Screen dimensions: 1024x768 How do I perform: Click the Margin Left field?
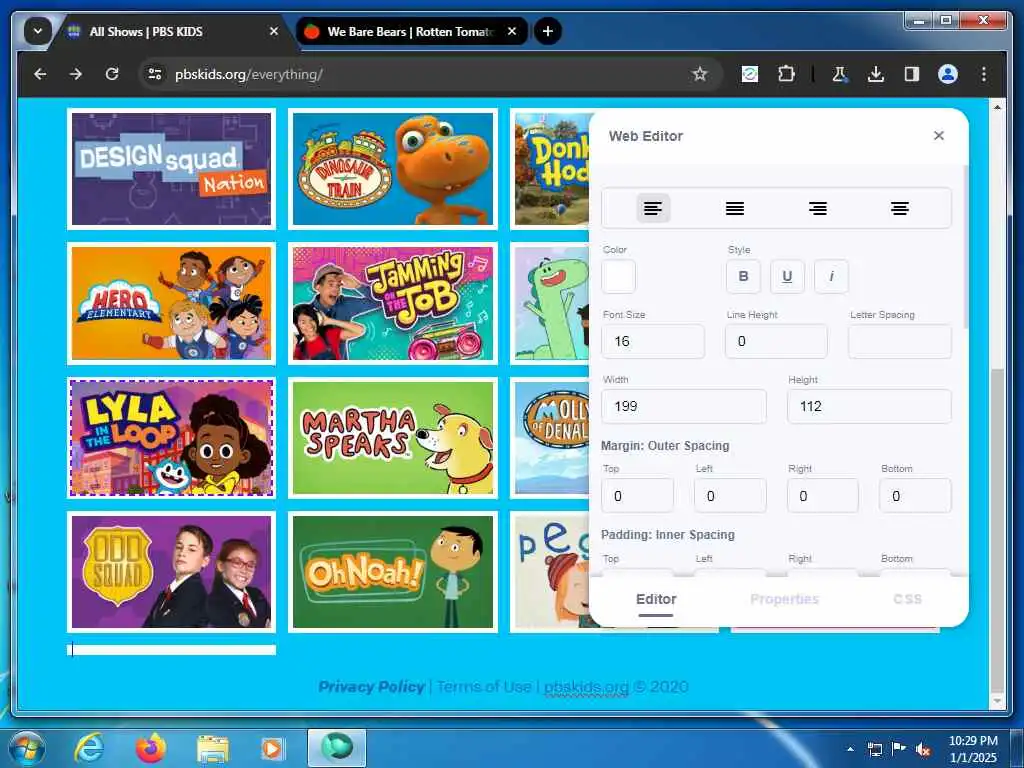730,496
